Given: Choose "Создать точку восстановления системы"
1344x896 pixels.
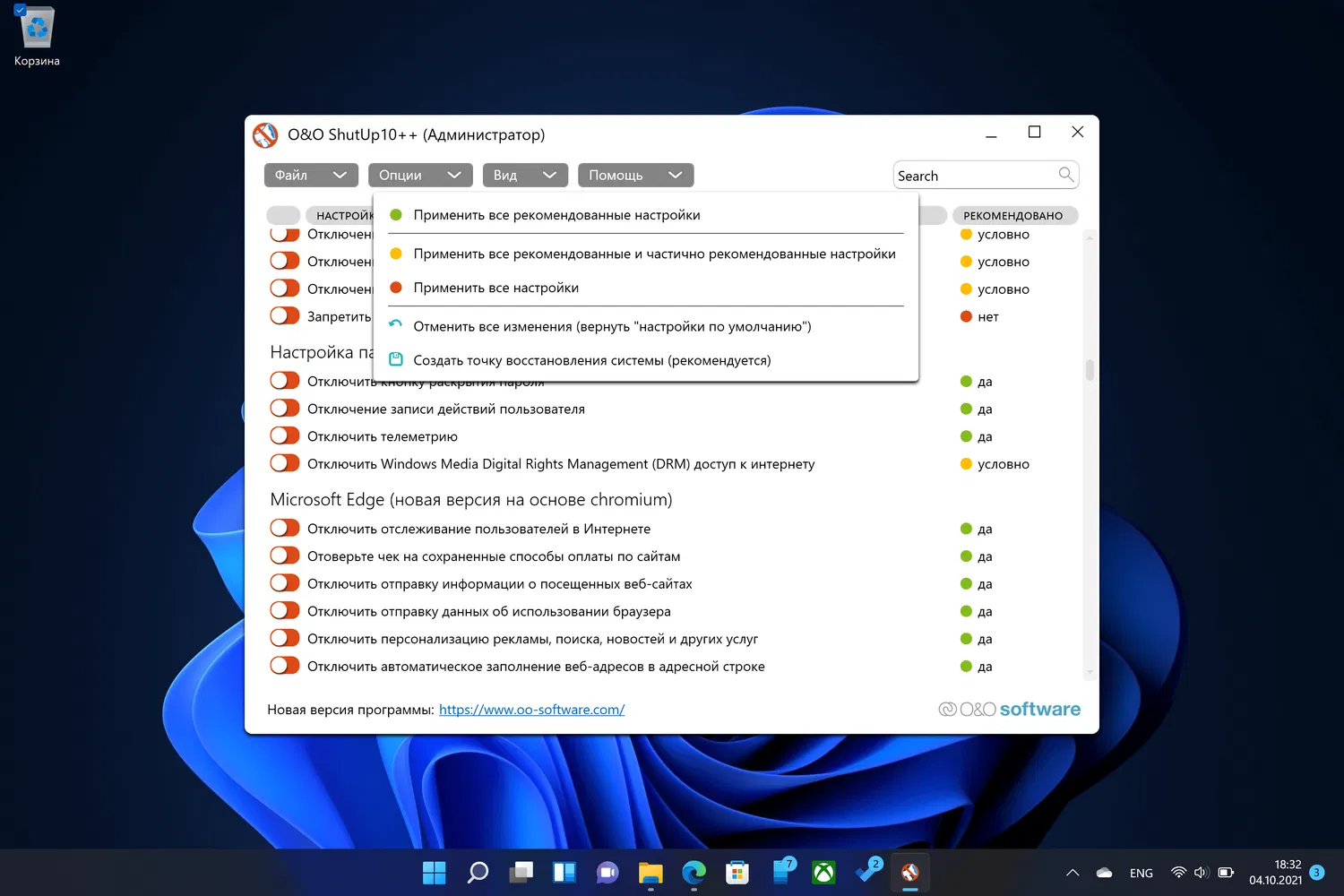Looking at the screenshot, I should point(645,360).
